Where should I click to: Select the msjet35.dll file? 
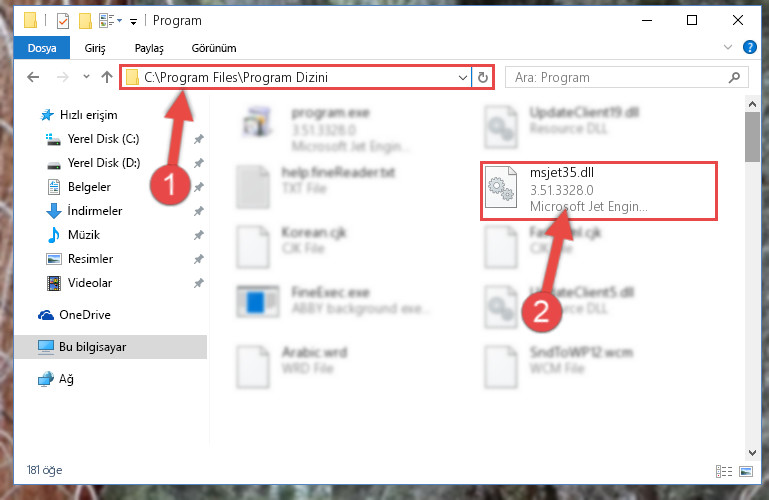[598, 191]
